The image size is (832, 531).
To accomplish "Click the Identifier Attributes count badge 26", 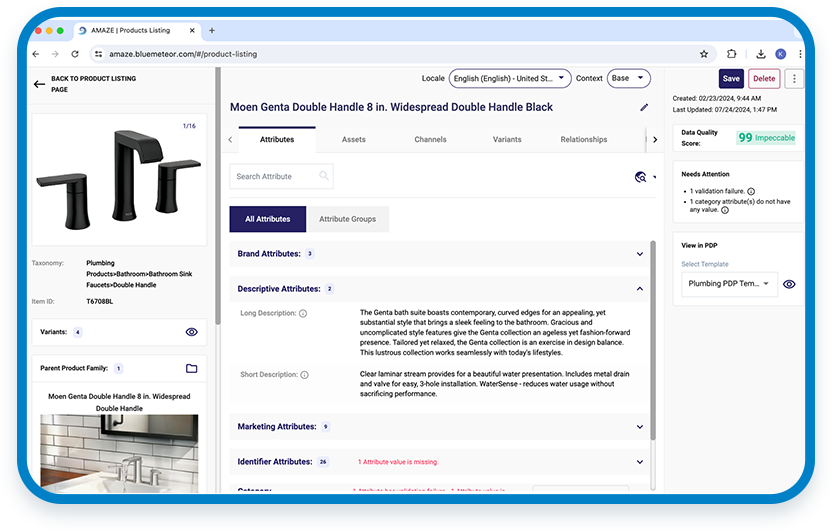I will coord(323,462).
